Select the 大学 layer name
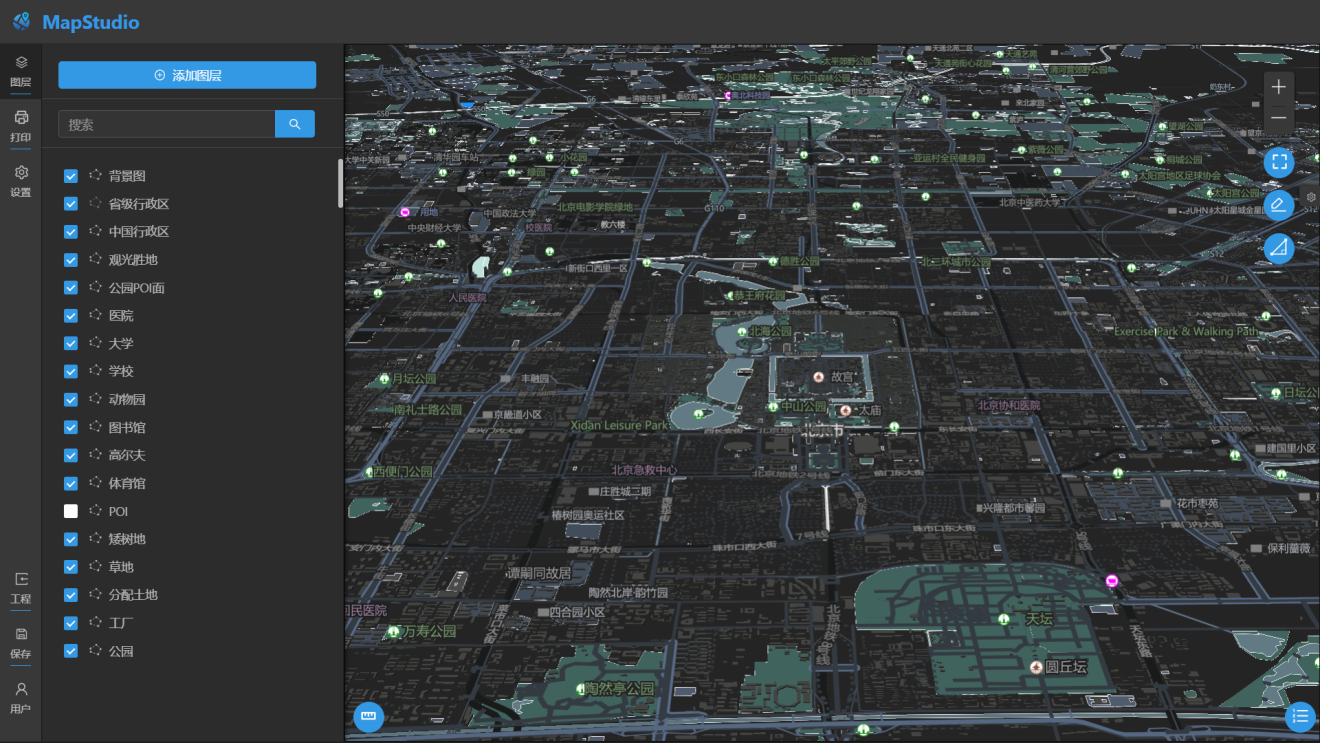This screenshot has height=743, width=1320. point(121,344)
